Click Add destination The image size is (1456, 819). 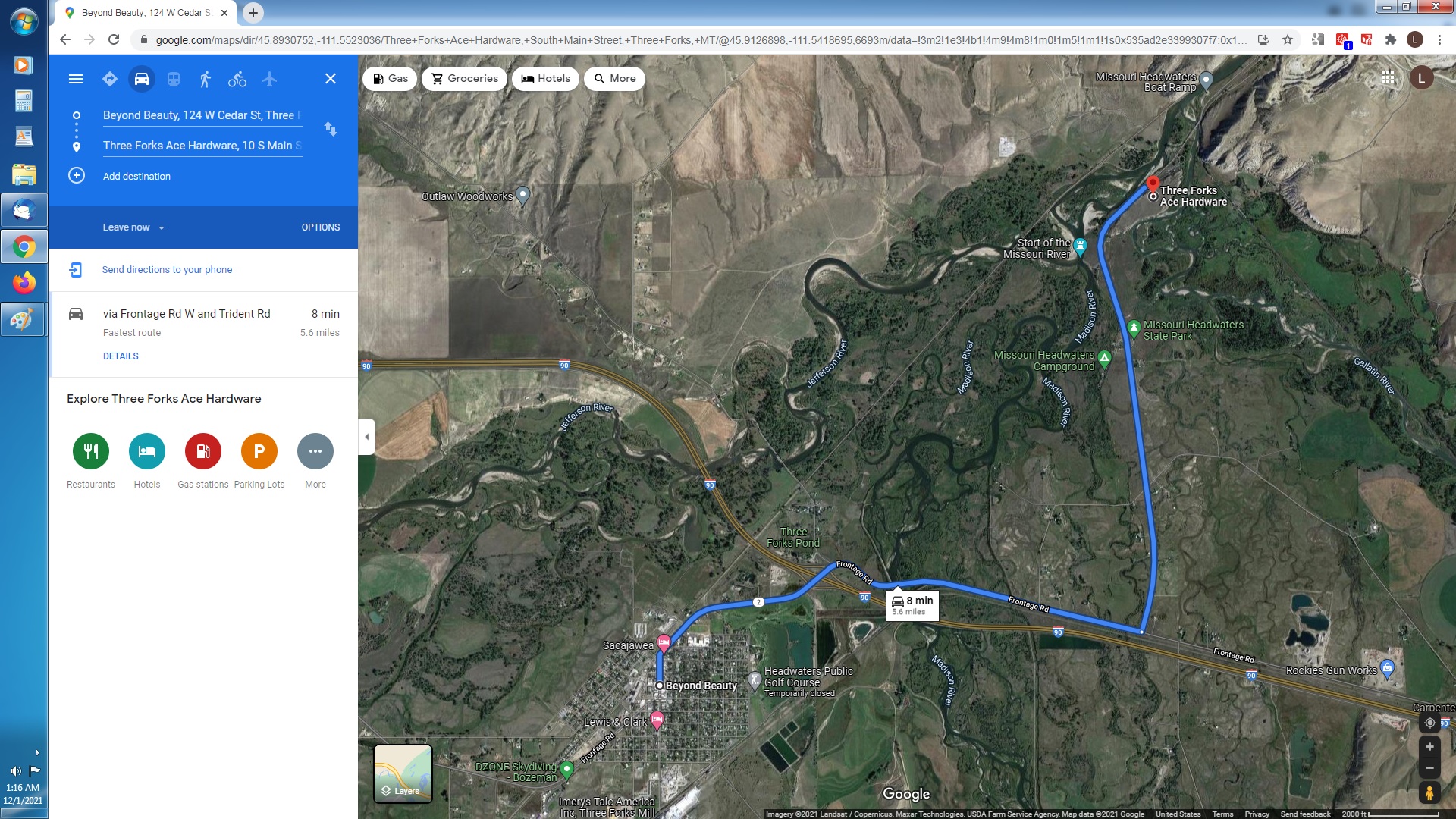click(x=136, y=176)
